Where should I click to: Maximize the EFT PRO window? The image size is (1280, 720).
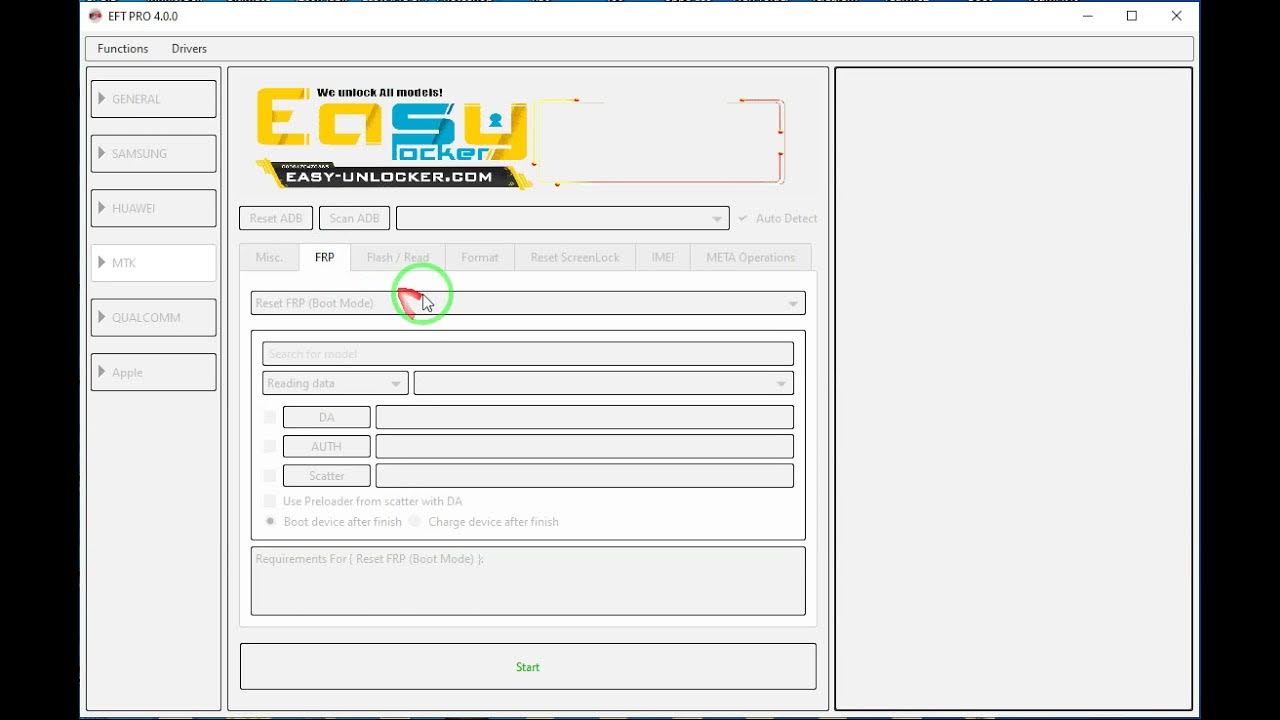1132,16
